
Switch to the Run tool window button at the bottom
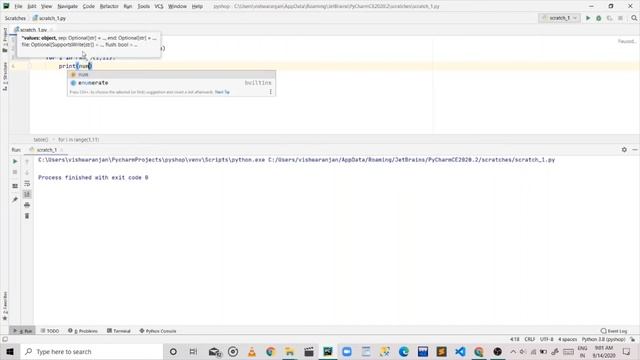click(x=22, y=331)
